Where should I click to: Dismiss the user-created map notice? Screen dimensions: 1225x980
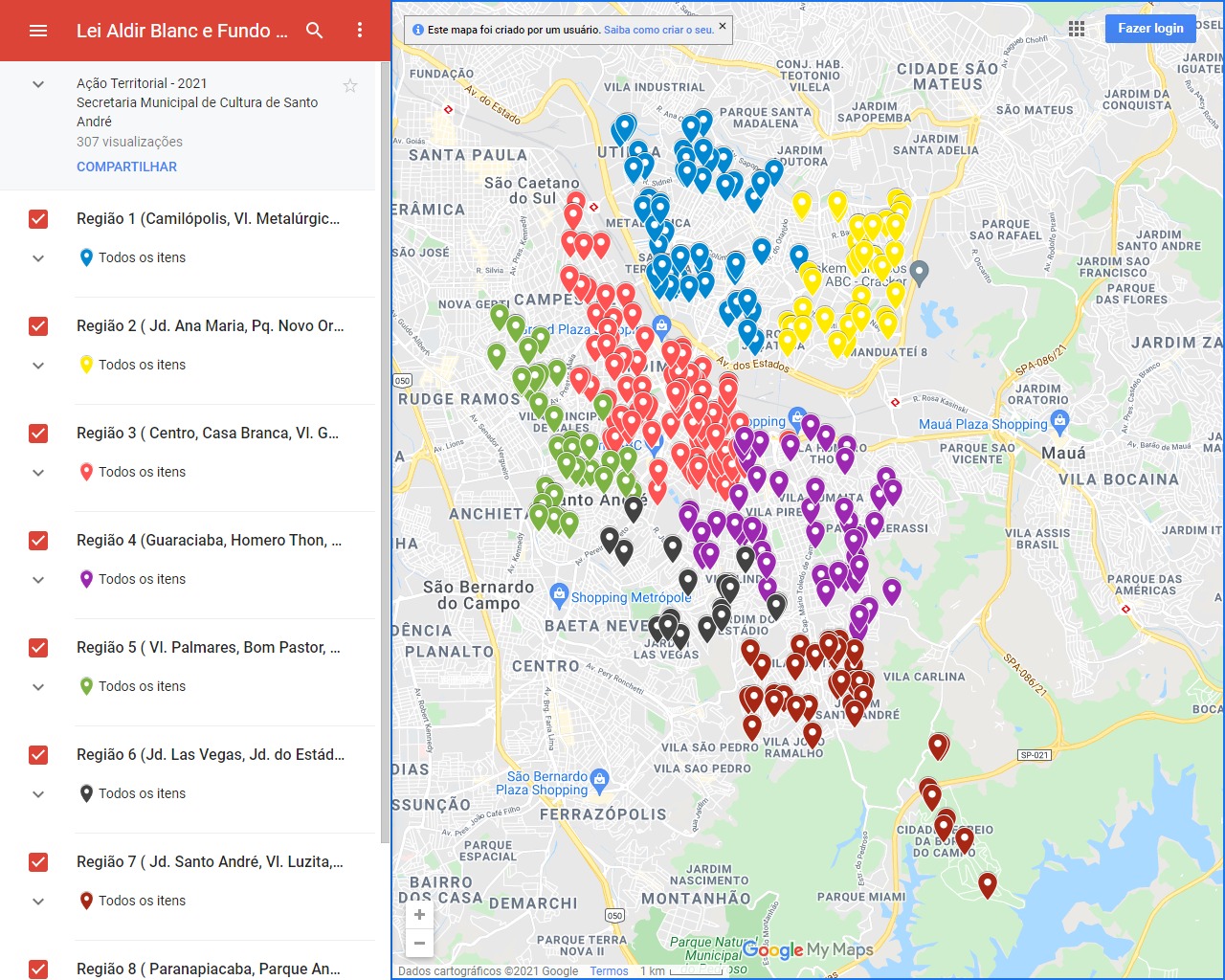tap(723, 26)
